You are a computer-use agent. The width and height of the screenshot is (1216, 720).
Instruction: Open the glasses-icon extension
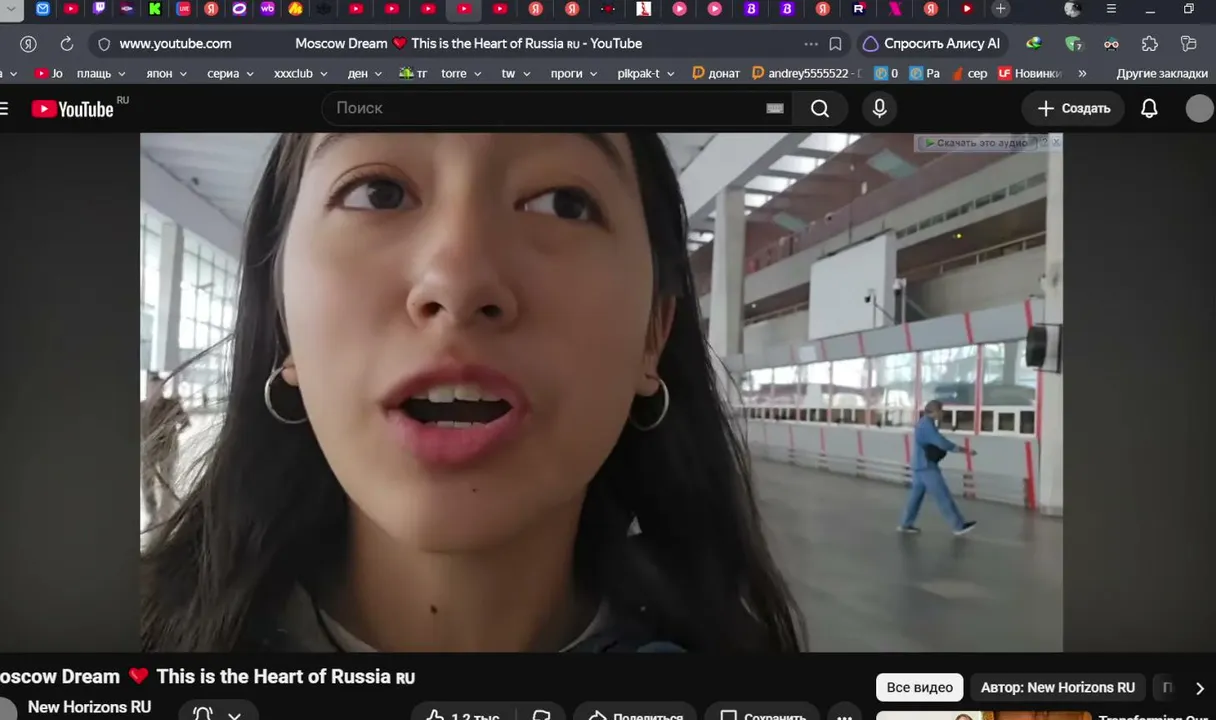point(1111,44)
